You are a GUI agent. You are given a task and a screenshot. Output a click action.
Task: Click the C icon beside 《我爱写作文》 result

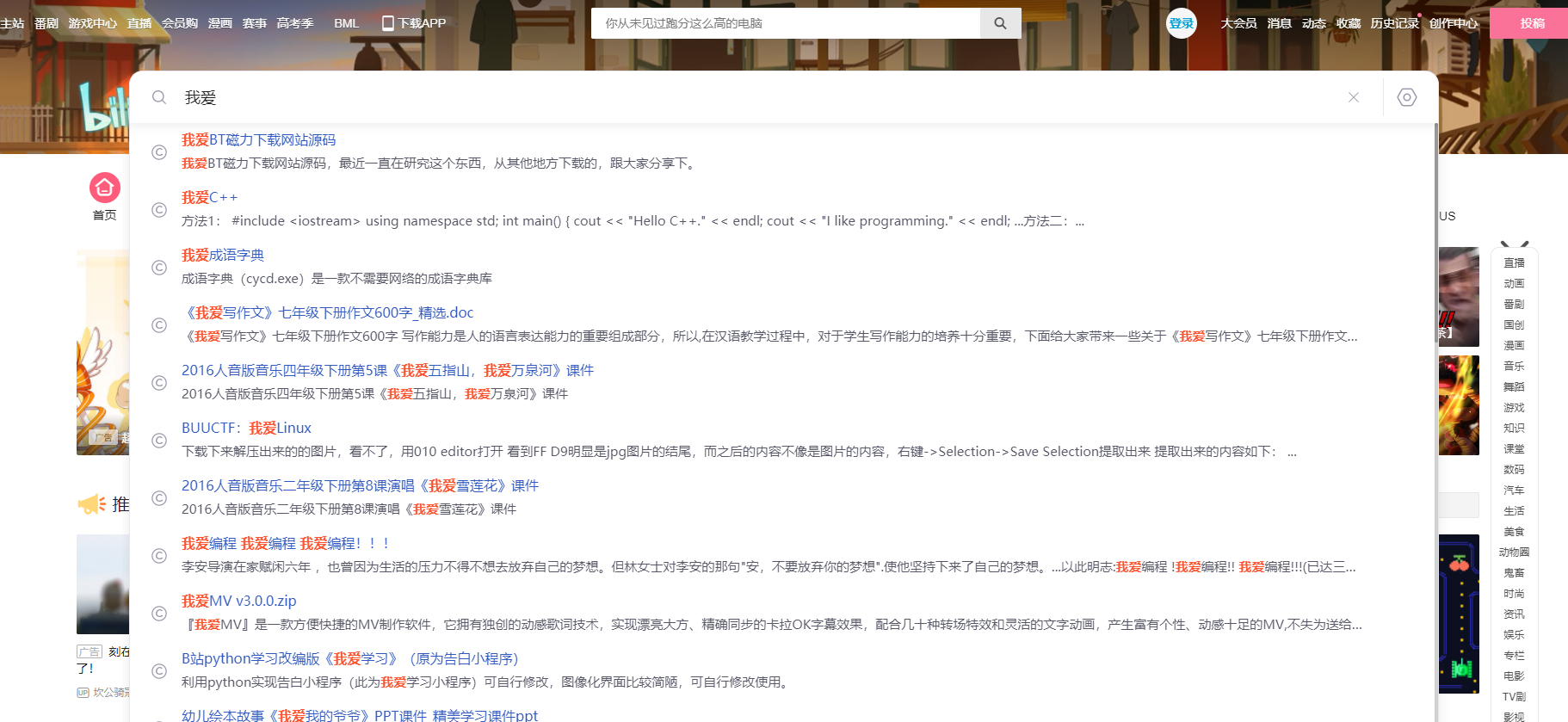pyautogui.click(x=159, y=325)
